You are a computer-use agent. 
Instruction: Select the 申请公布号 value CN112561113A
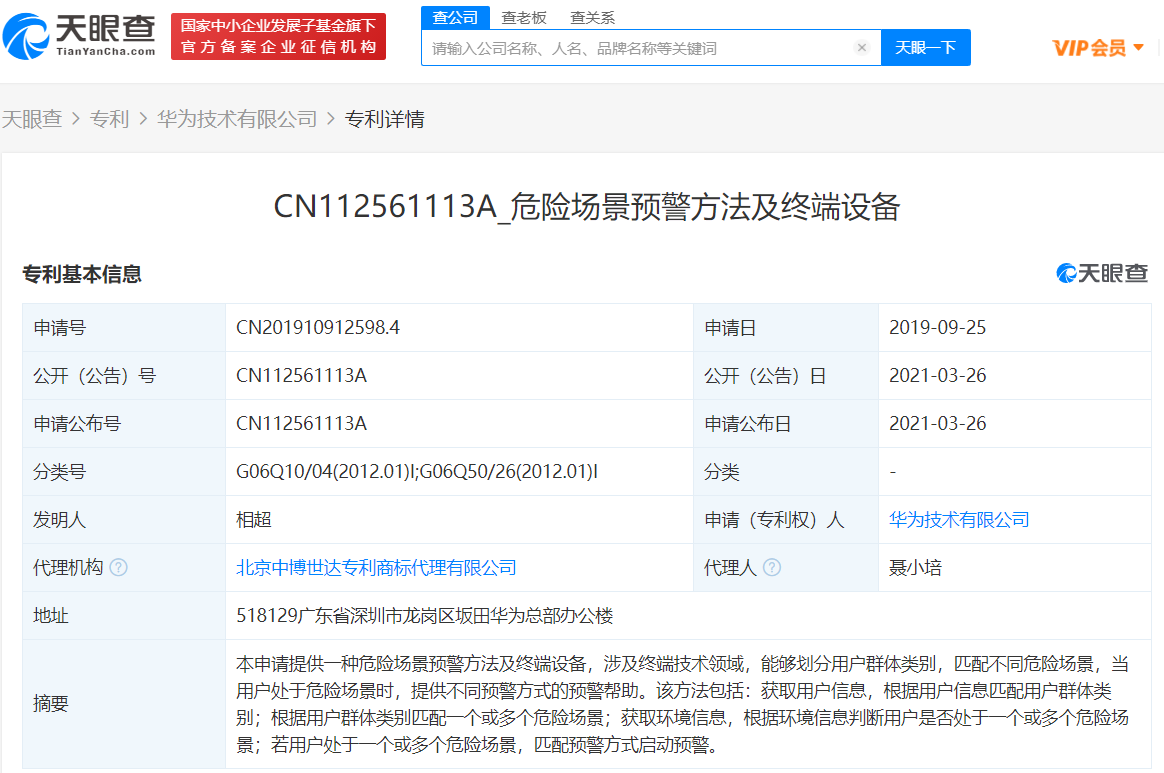coord(301,423)
